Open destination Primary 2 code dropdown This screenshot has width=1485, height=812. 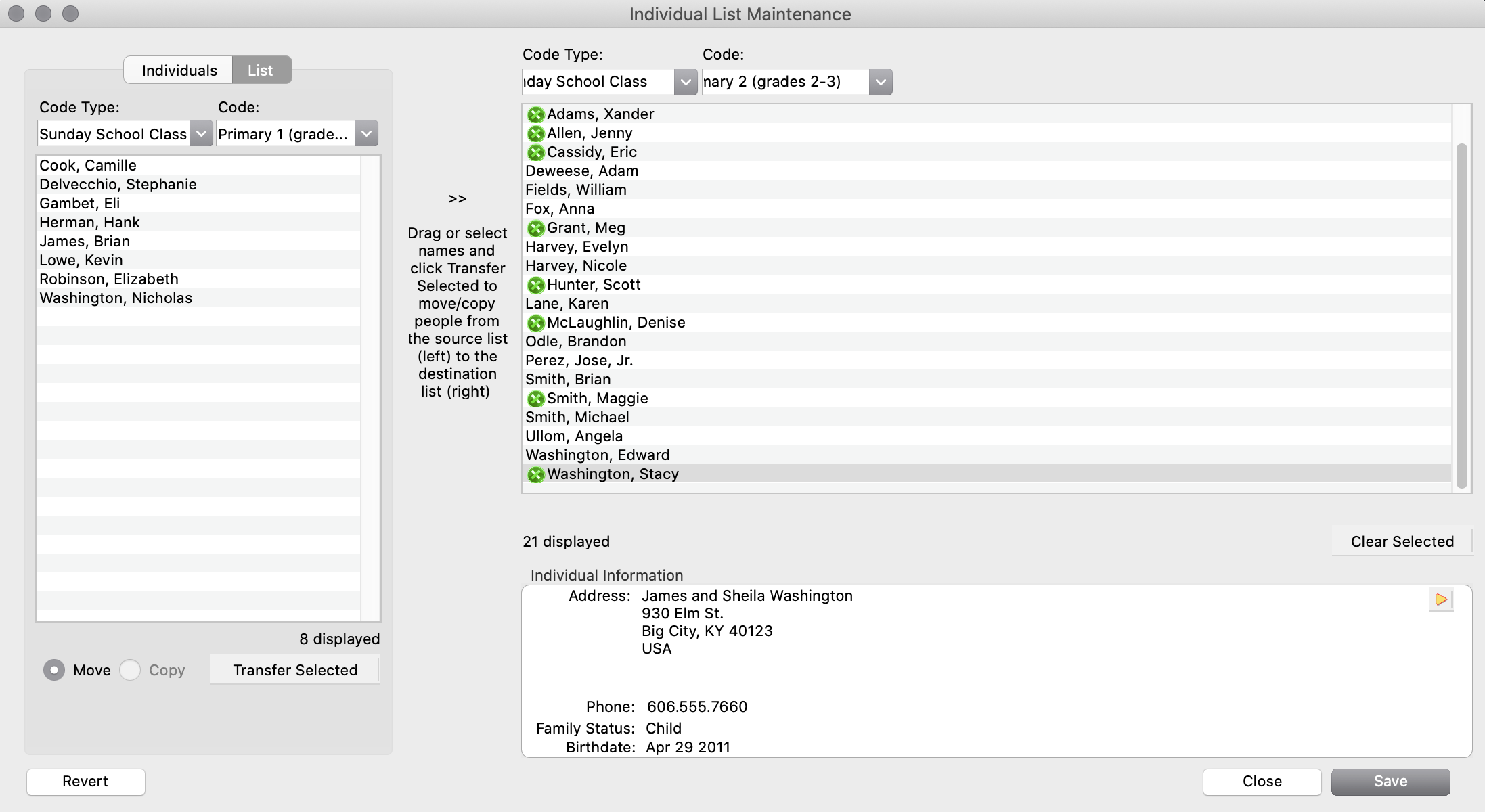[x=880, y=82]
